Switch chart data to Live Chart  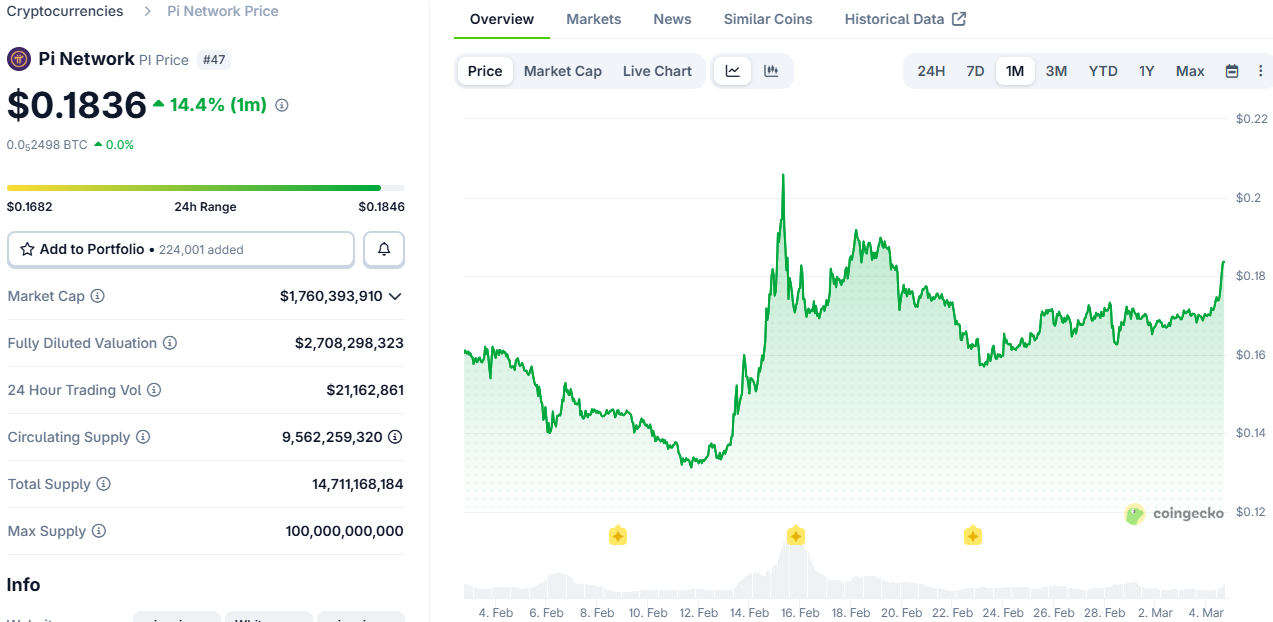click(x=656, y=71)
